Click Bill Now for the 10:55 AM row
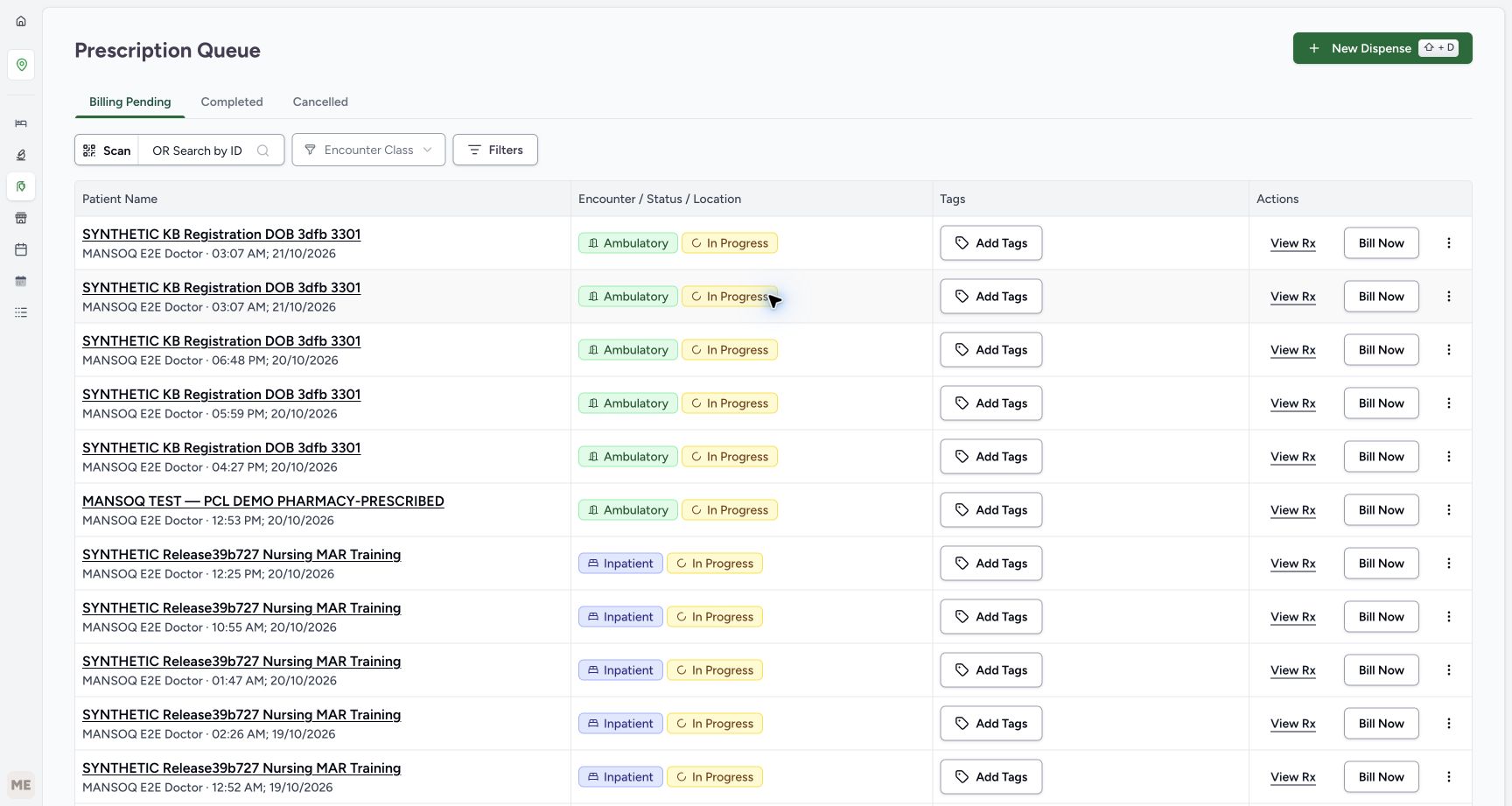This screenshot has height=806, width=1512. pos(1381,617)
